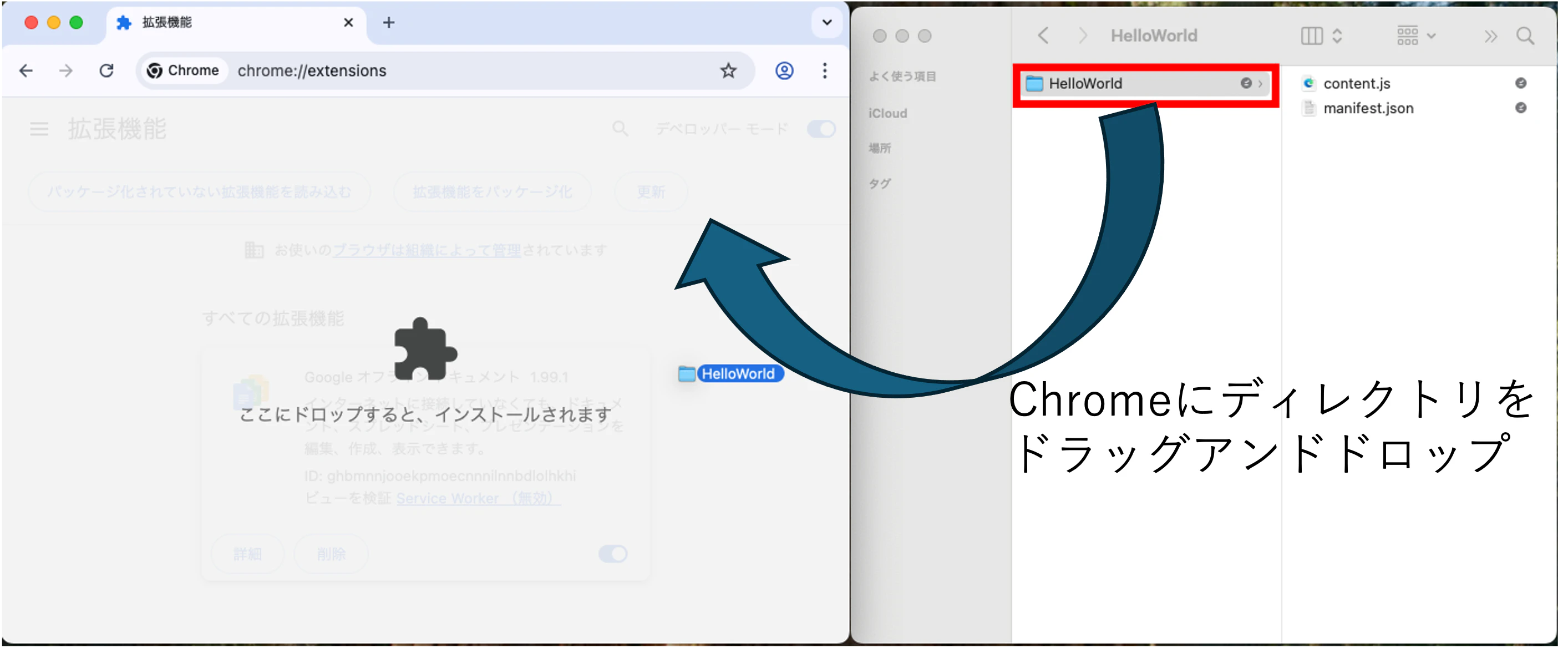The width and height of the screenshot is (1568, 648).
Task: Click content.js sync status icon
Action: pyautogui.click(x=1520, y=83)
